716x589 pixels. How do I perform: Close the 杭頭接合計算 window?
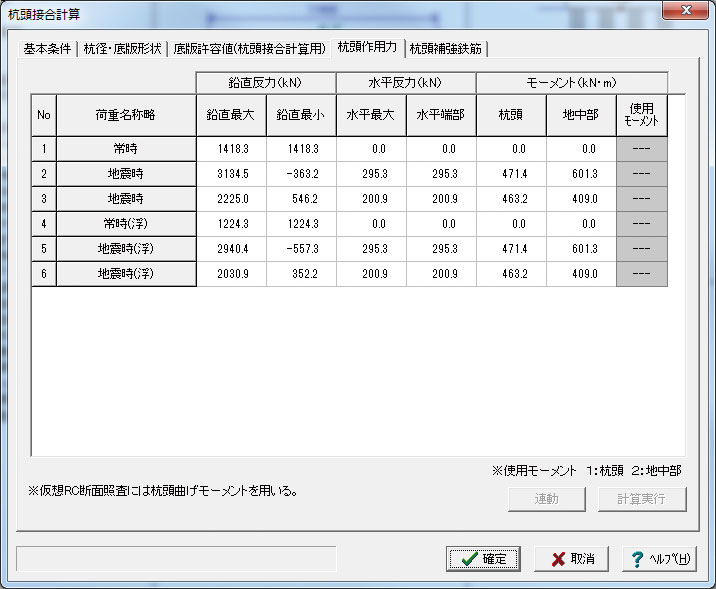click(685, 10)
